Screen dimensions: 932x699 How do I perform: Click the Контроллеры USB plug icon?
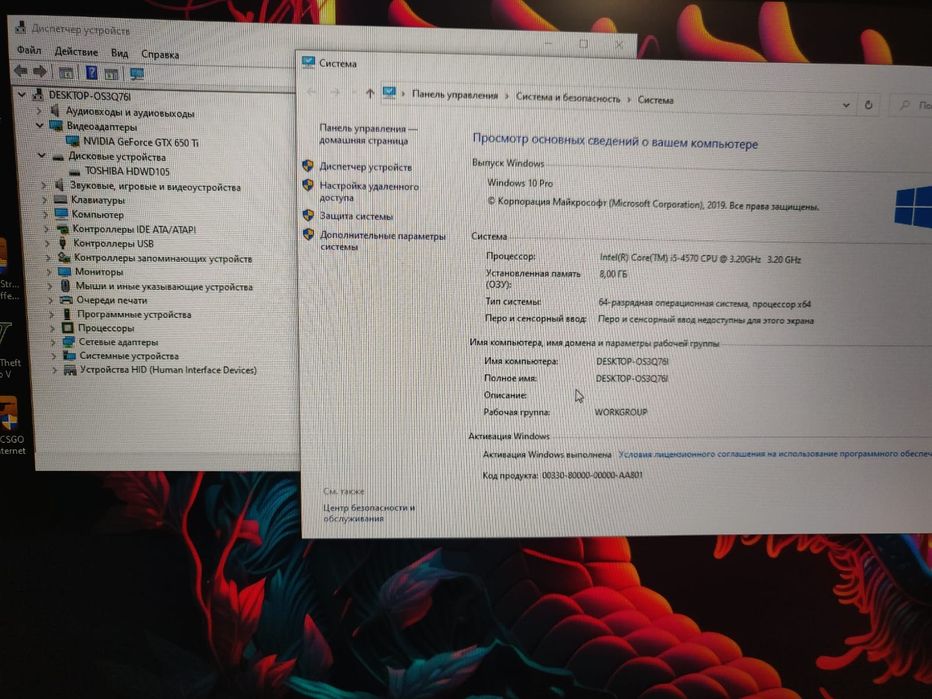pyautogui.click(x=62, y=243)
